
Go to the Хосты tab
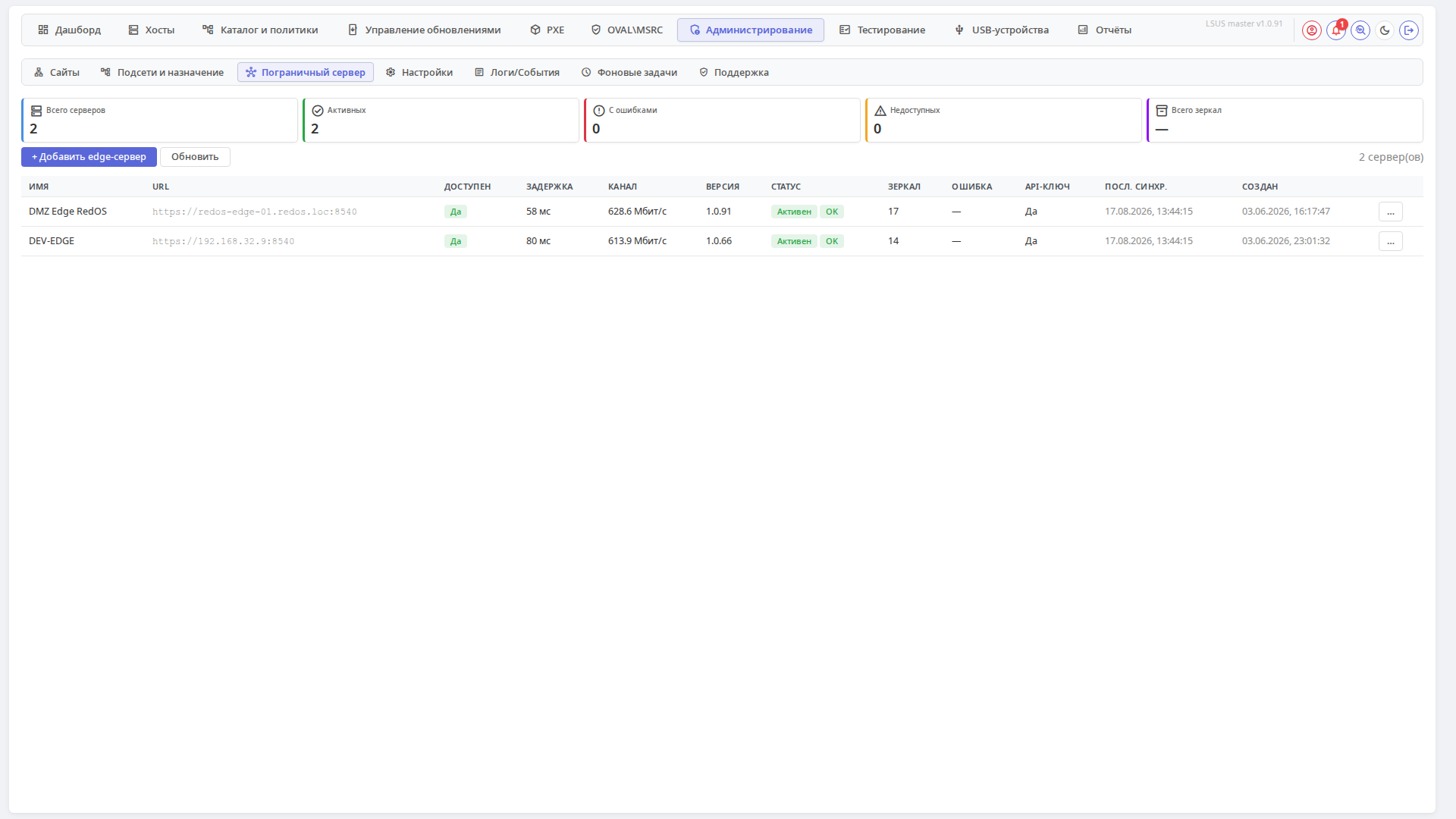[152, 30]
